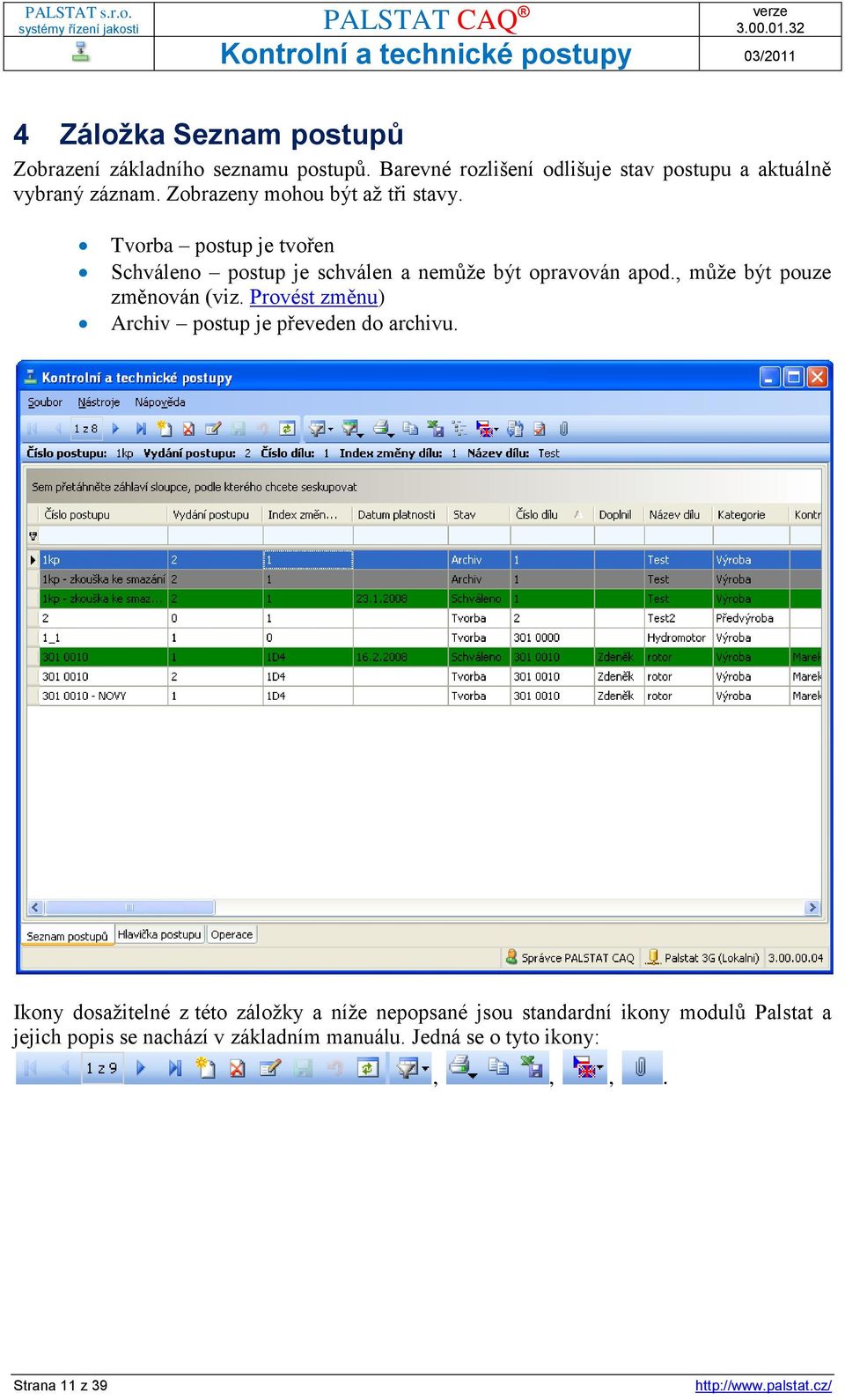
Task: Open flag dropdown arrow in bottom icon strip
Action: (600, 1069)
